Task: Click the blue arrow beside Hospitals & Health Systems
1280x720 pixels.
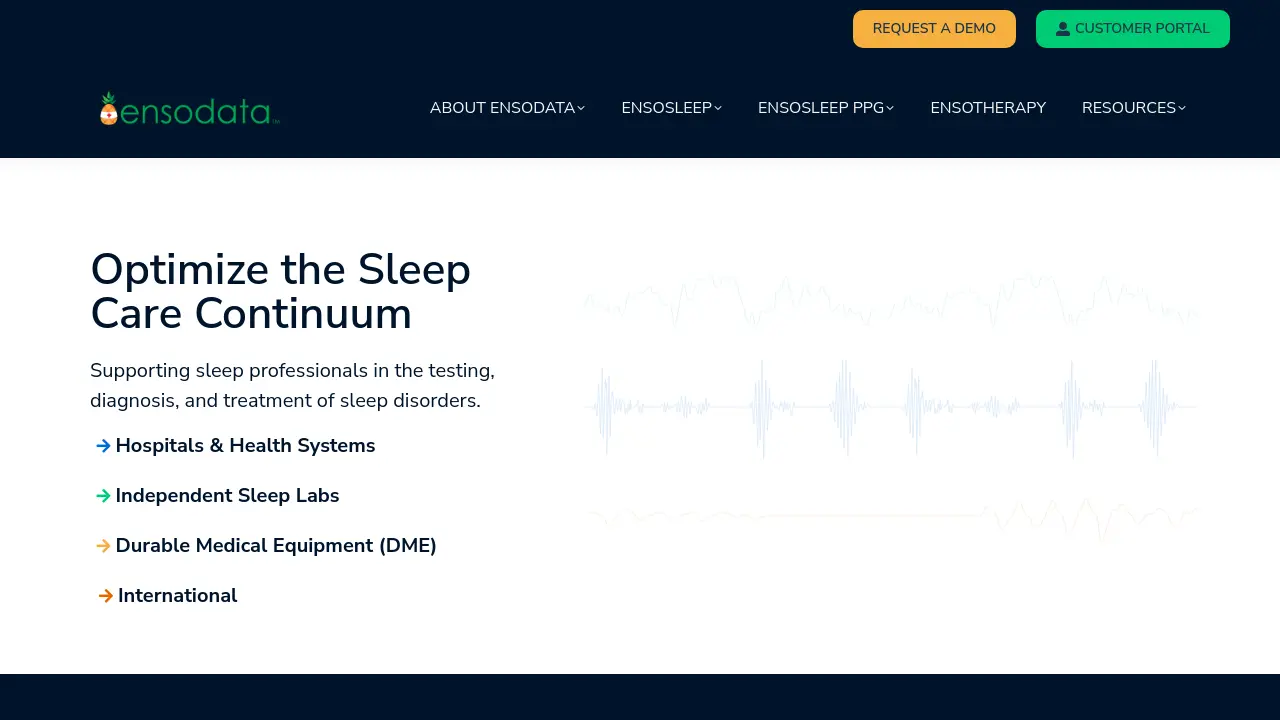Action: click(103, 446)
